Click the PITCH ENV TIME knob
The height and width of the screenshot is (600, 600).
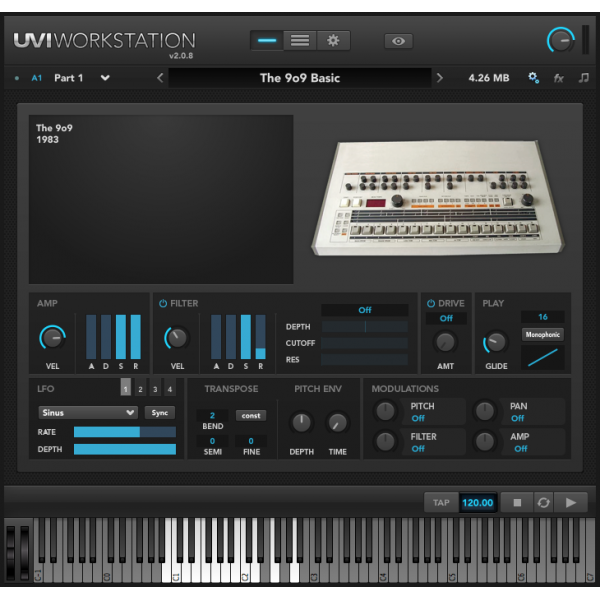(338, 422)
